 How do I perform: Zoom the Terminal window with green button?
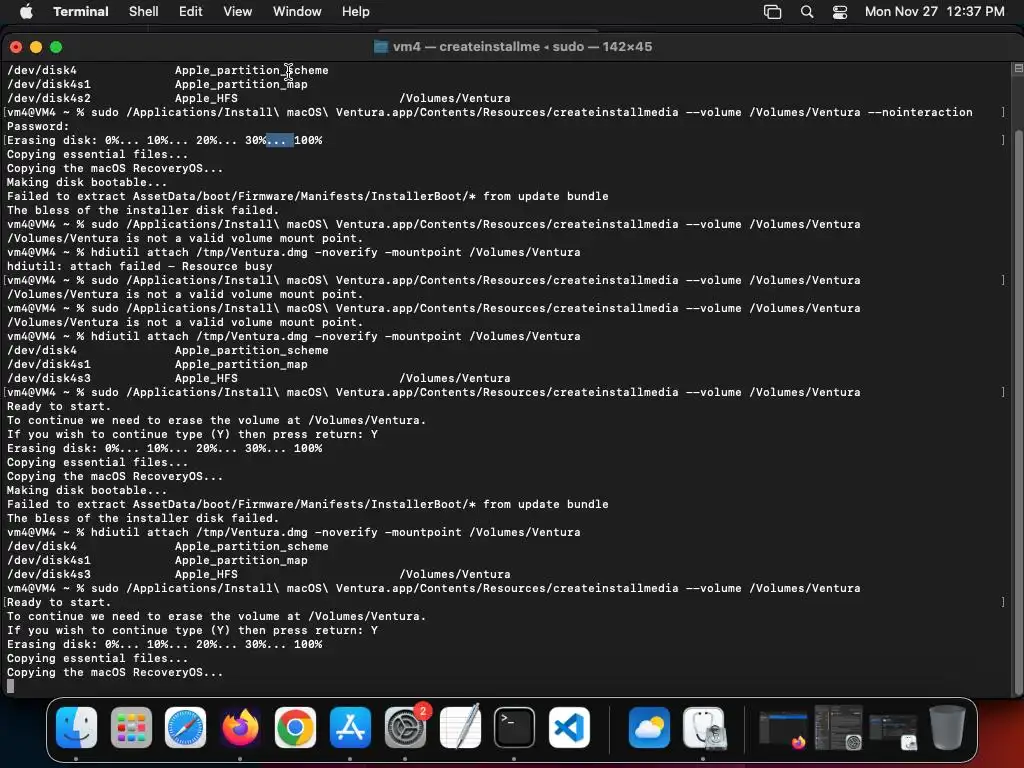coord(56,47)
